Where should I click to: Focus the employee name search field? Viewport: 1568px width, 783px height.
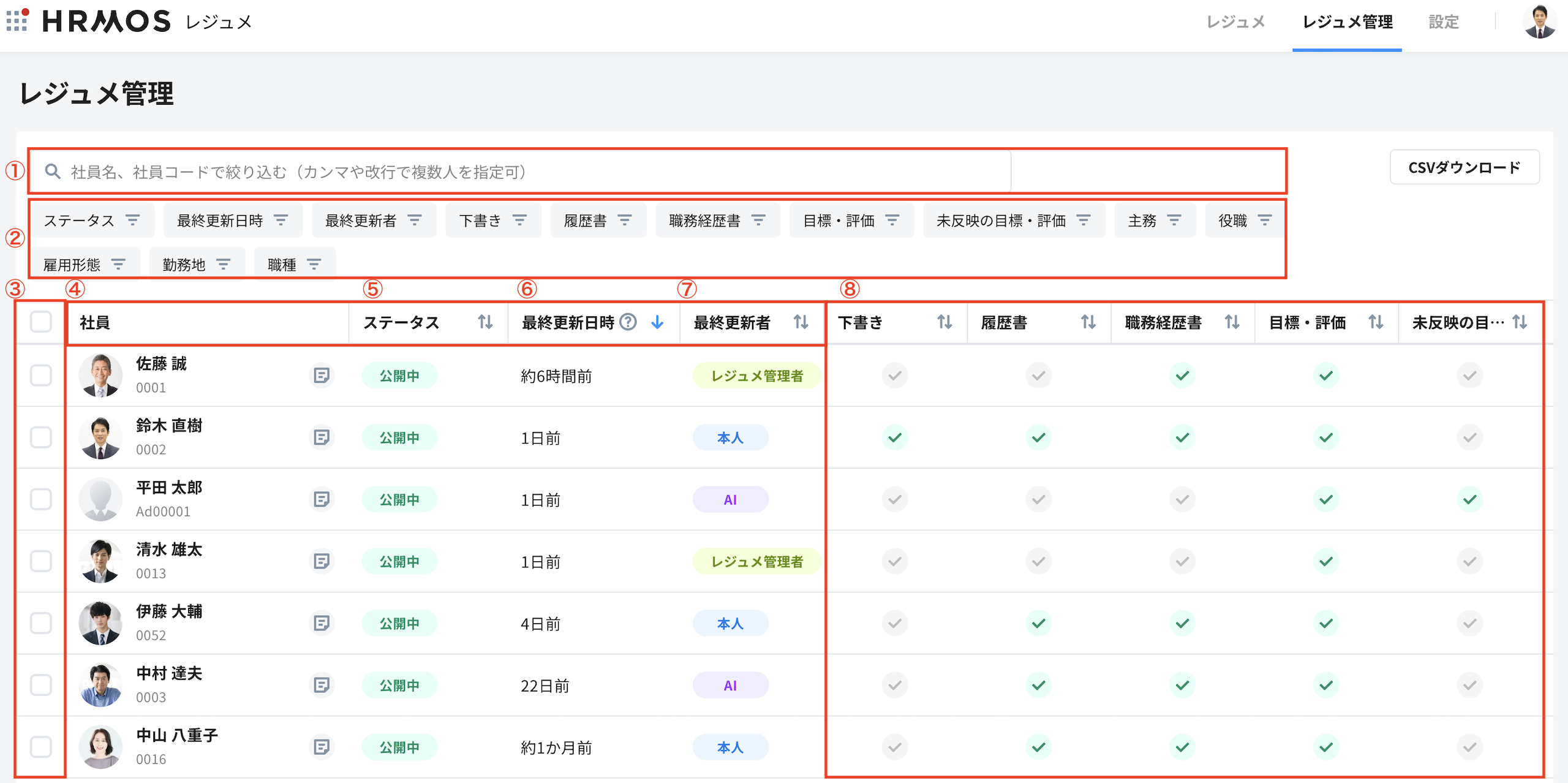point(521,172)
